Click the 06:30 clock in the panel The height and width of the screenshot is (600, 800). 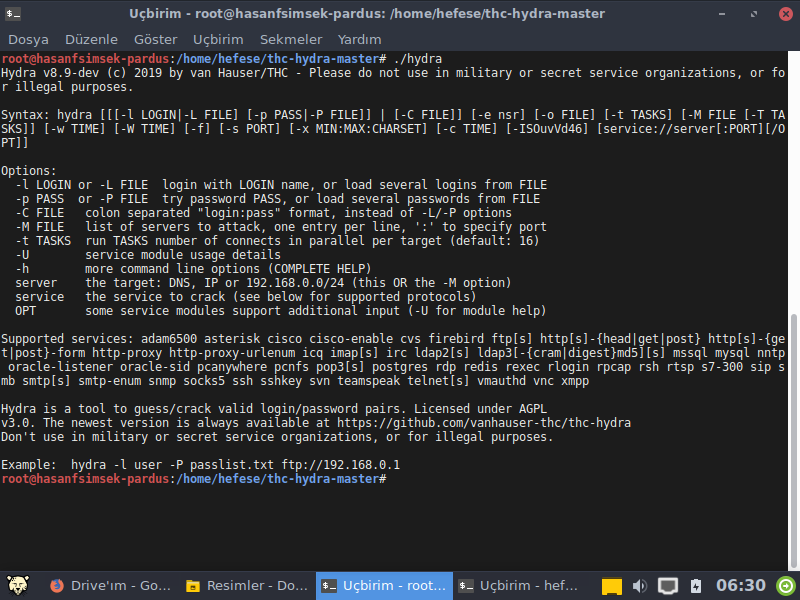741,586
